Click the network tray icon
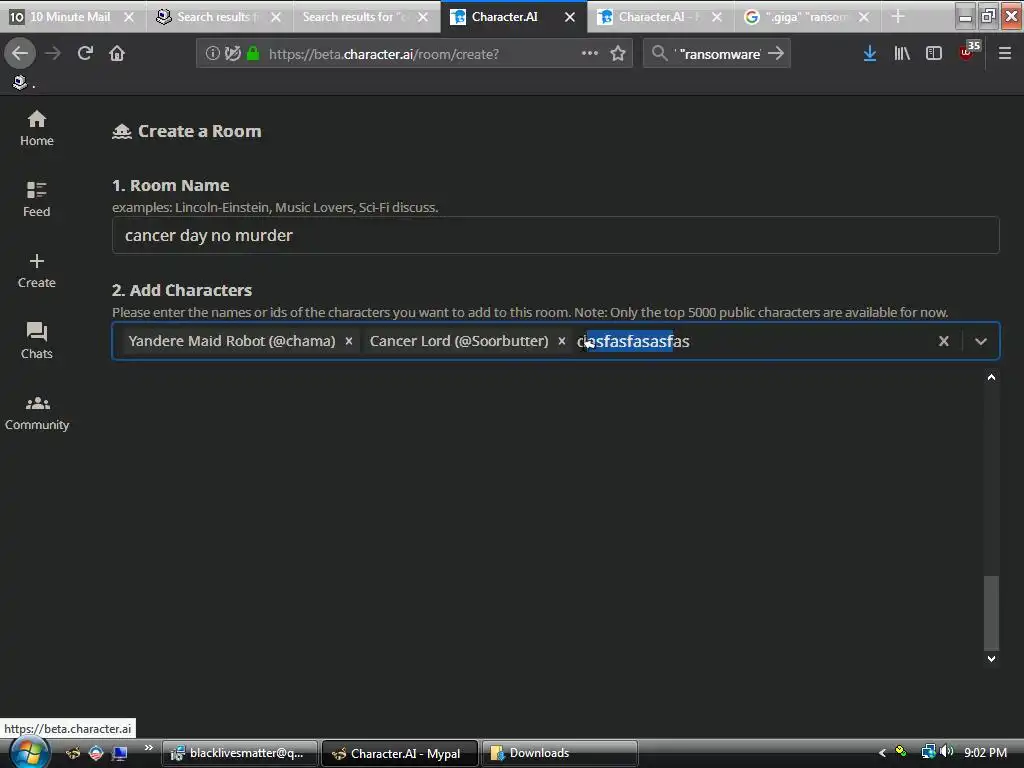Viewport: 1024px width, 768px height. point(928,752)
